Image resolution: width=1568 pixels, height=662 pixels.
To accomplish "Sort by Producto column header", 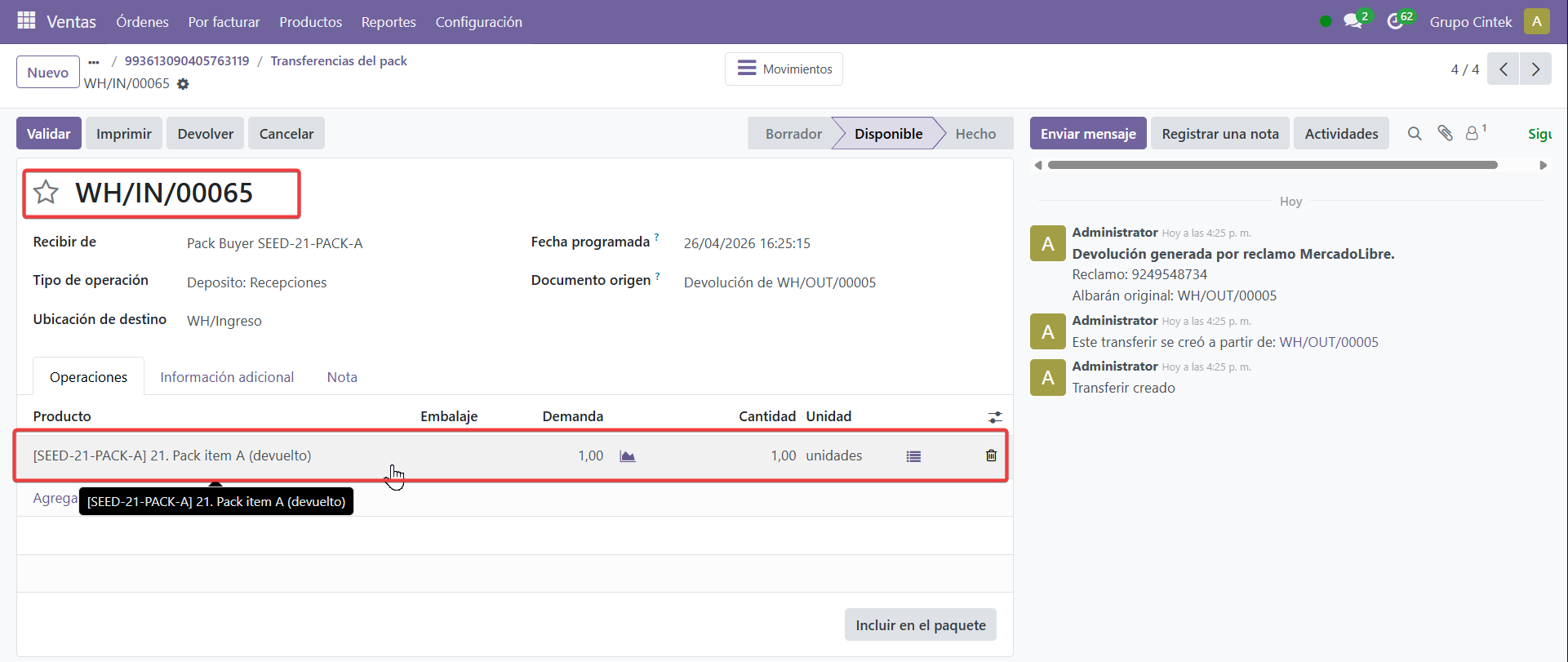I will [x=62, y=416].
